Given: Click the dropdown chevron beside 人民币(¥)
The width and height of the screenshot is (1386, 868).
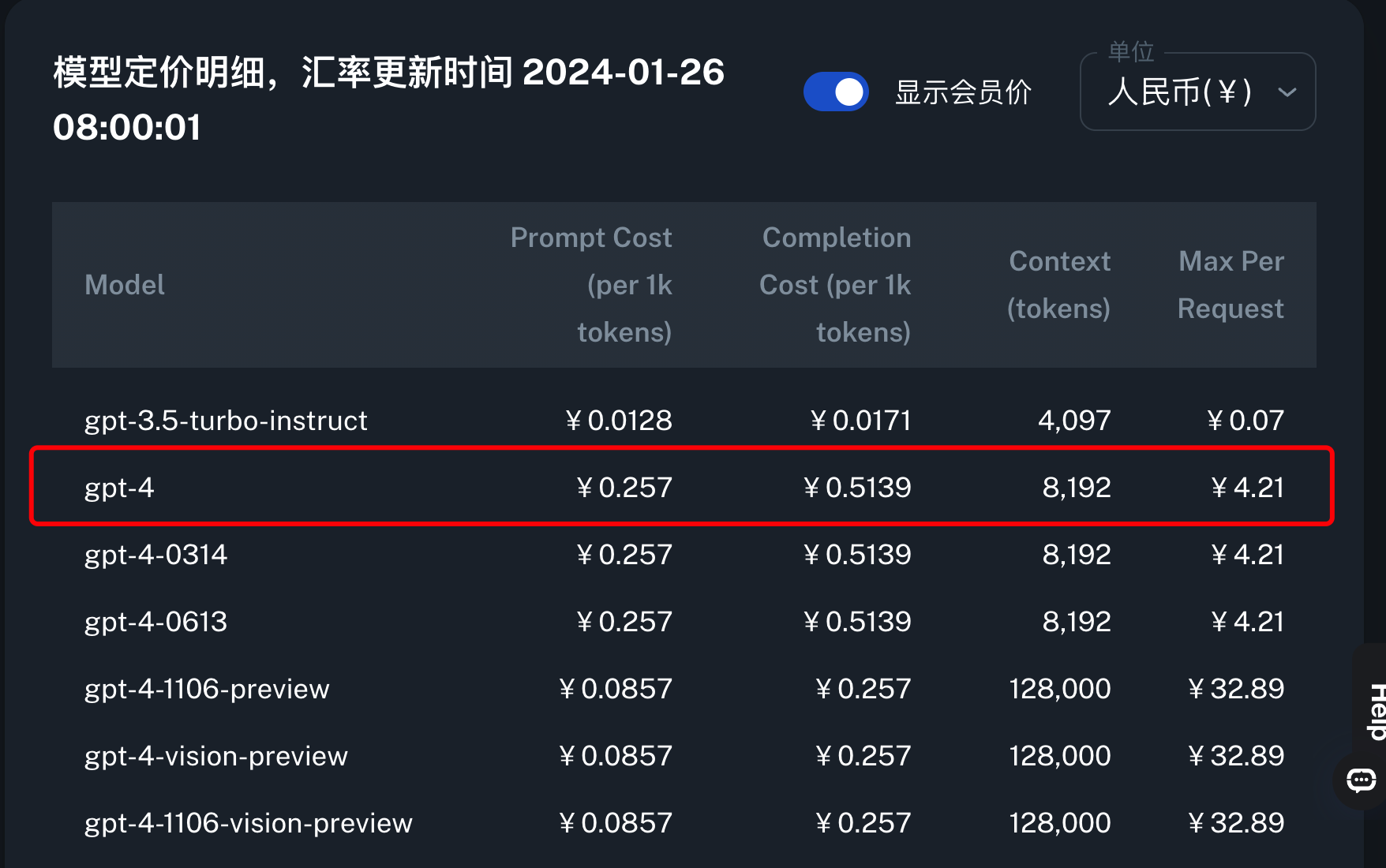Looking at the screenshot, I should pyautogui.click(x=1287, y=92).
